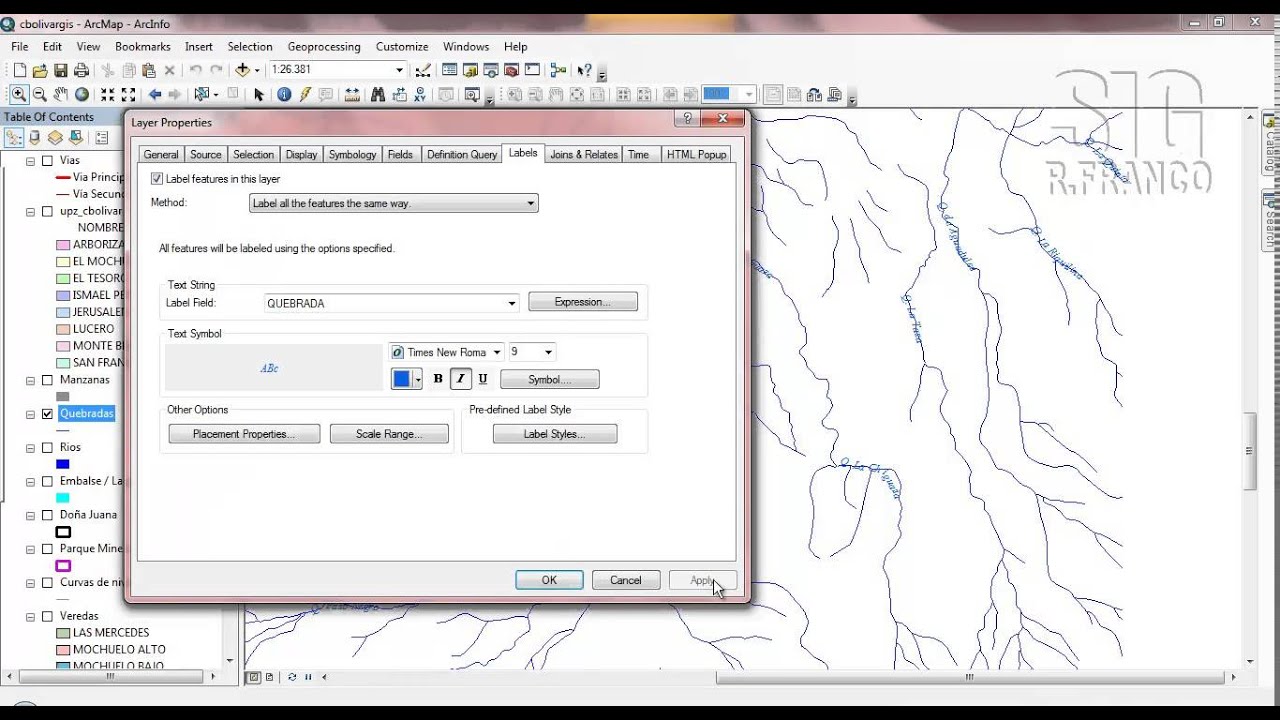Open the Editor toolbar icon
Image resolution: width=1280 pixels, height=720 pixels.
pos(423,70)
